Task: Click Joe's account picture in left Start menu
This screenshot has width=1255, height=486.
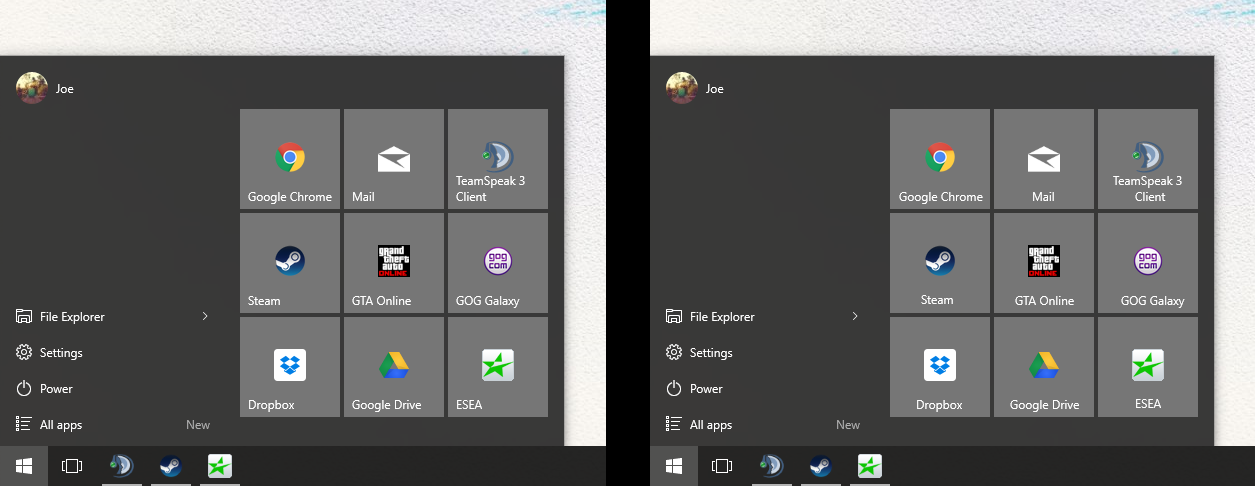Action: 32,88
